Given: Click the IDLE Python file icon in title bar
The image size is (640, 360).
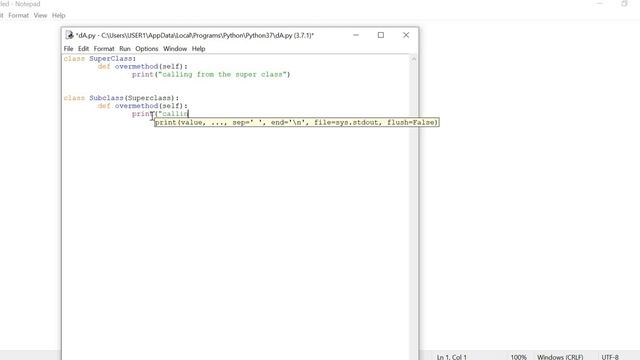Looking at the screenshot, I should (69, 35).
